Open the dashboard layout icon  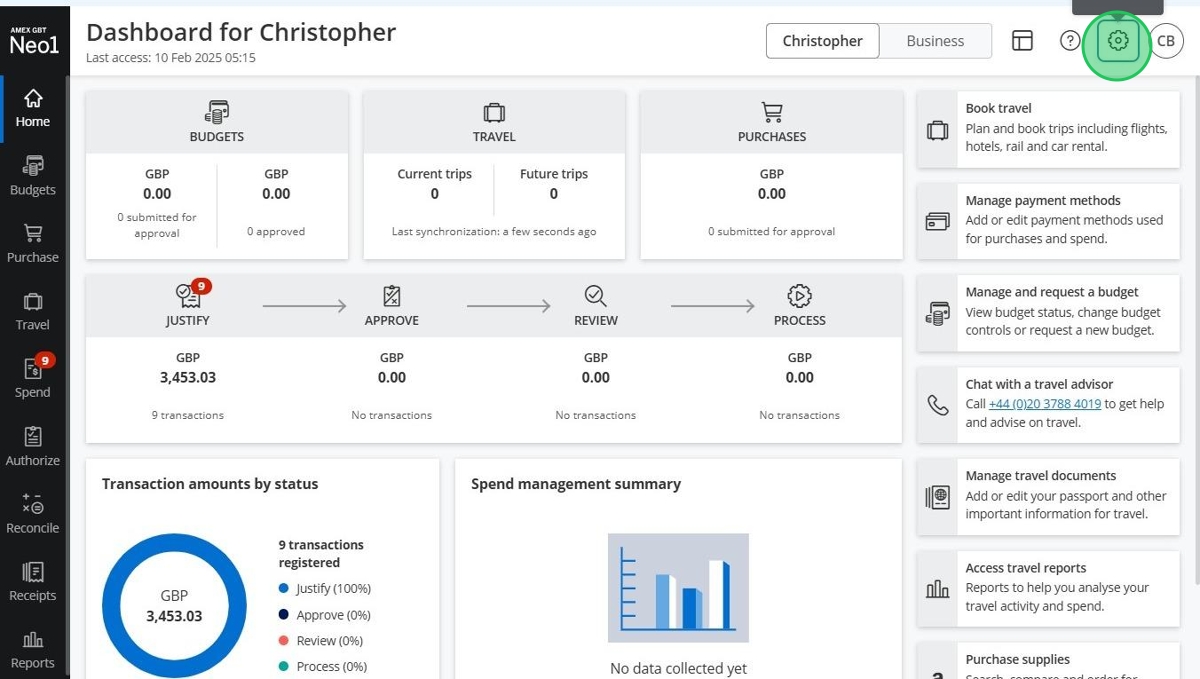click(x=1022, y=41)
